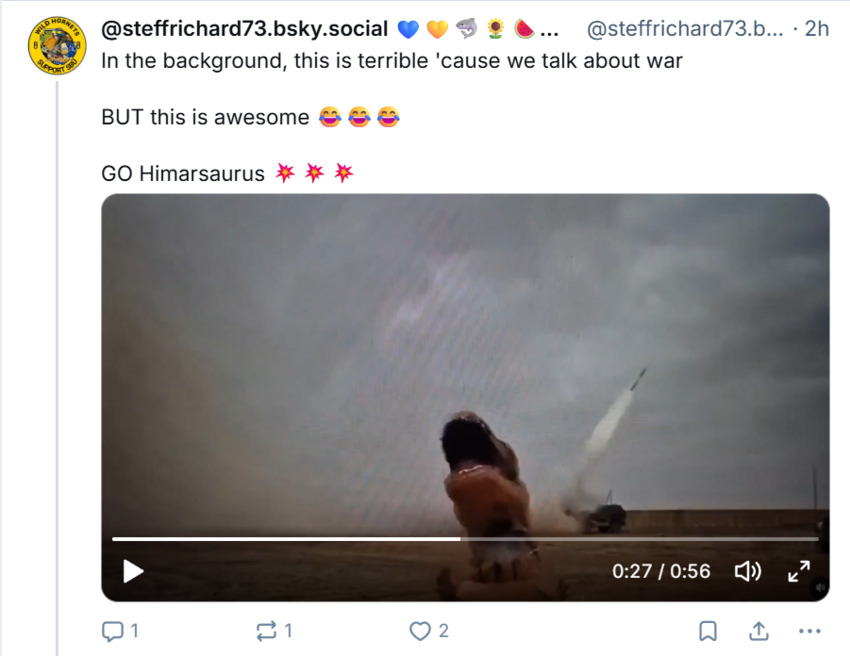Click the 0:27 / 0:56 time display

tap(661, 571)
